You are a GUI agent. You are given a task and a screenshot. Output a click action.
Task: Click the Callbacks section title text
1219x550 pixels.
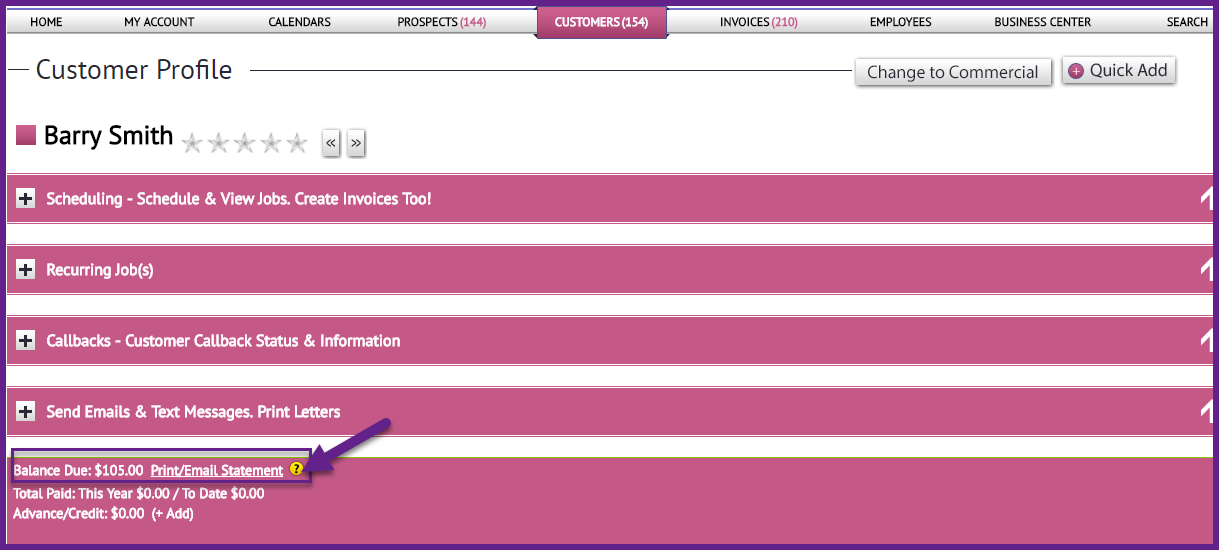[223, 341]
